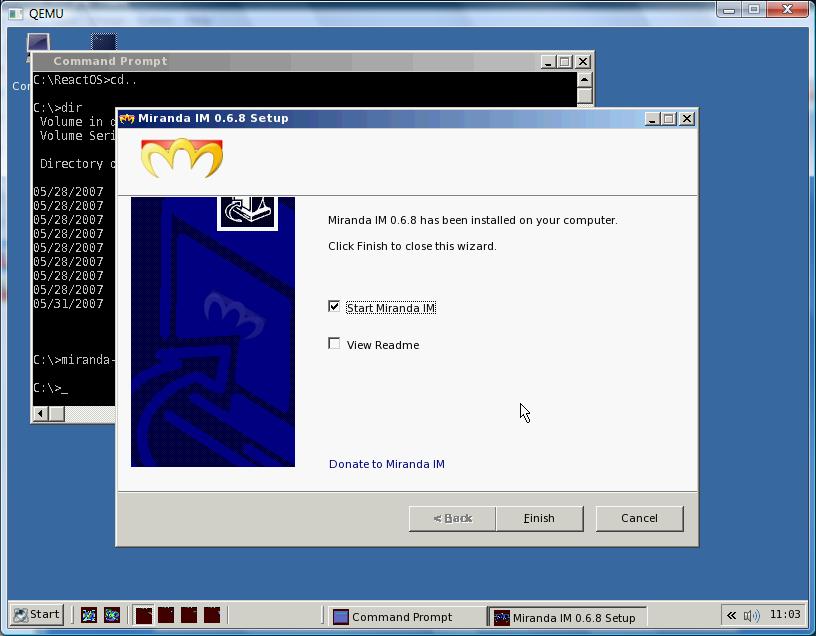The image size is (816, 636).
Task: Click the clock in system tray
Action: click(785, 615)
